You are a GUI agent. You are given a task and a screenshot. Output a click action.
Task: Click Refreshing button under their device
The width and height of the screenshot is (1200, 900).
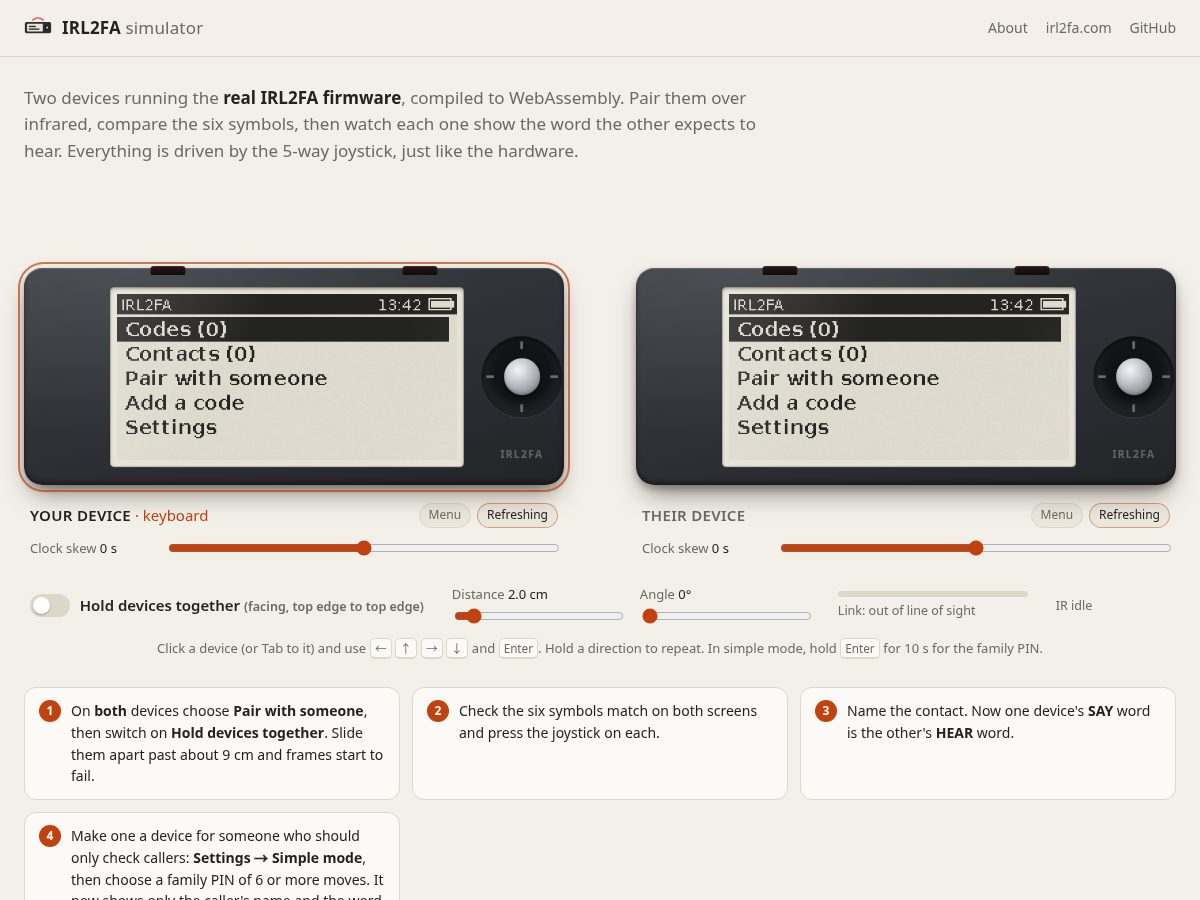coord(1129,515)
